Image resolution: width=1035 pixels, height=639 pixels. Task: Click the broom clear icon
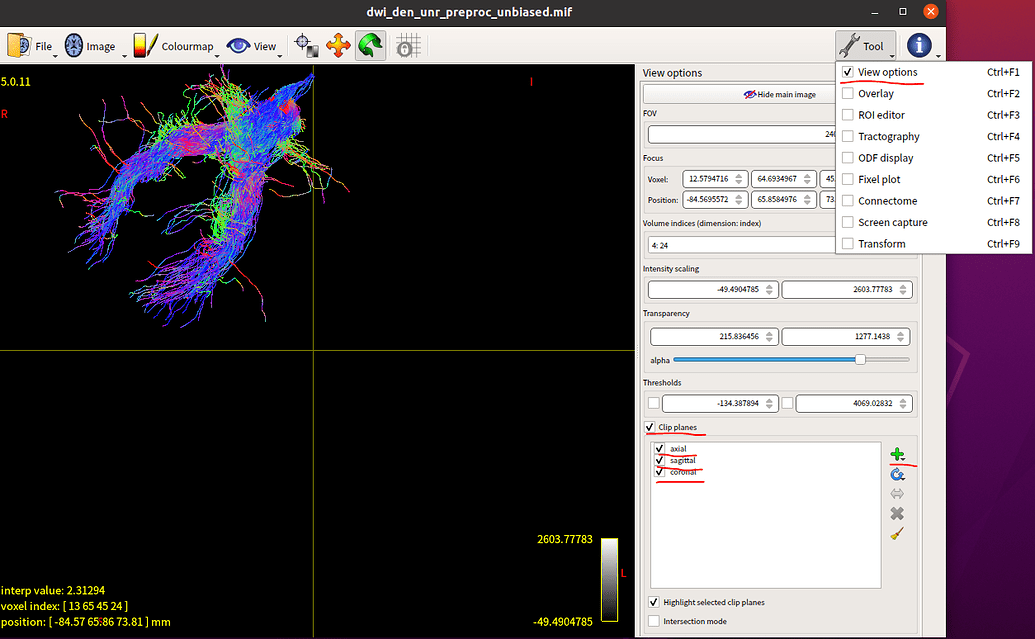897,534
